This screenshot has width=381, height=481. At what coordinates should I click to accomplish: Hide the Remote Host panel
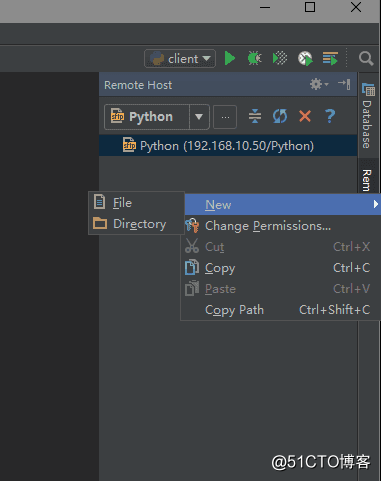click(344, 84)
